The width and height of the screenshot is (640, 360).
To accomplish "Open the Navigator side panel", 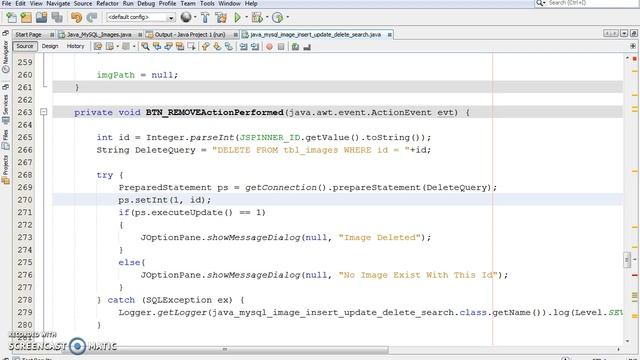I will pyautogui.click(x=5, y=56).
